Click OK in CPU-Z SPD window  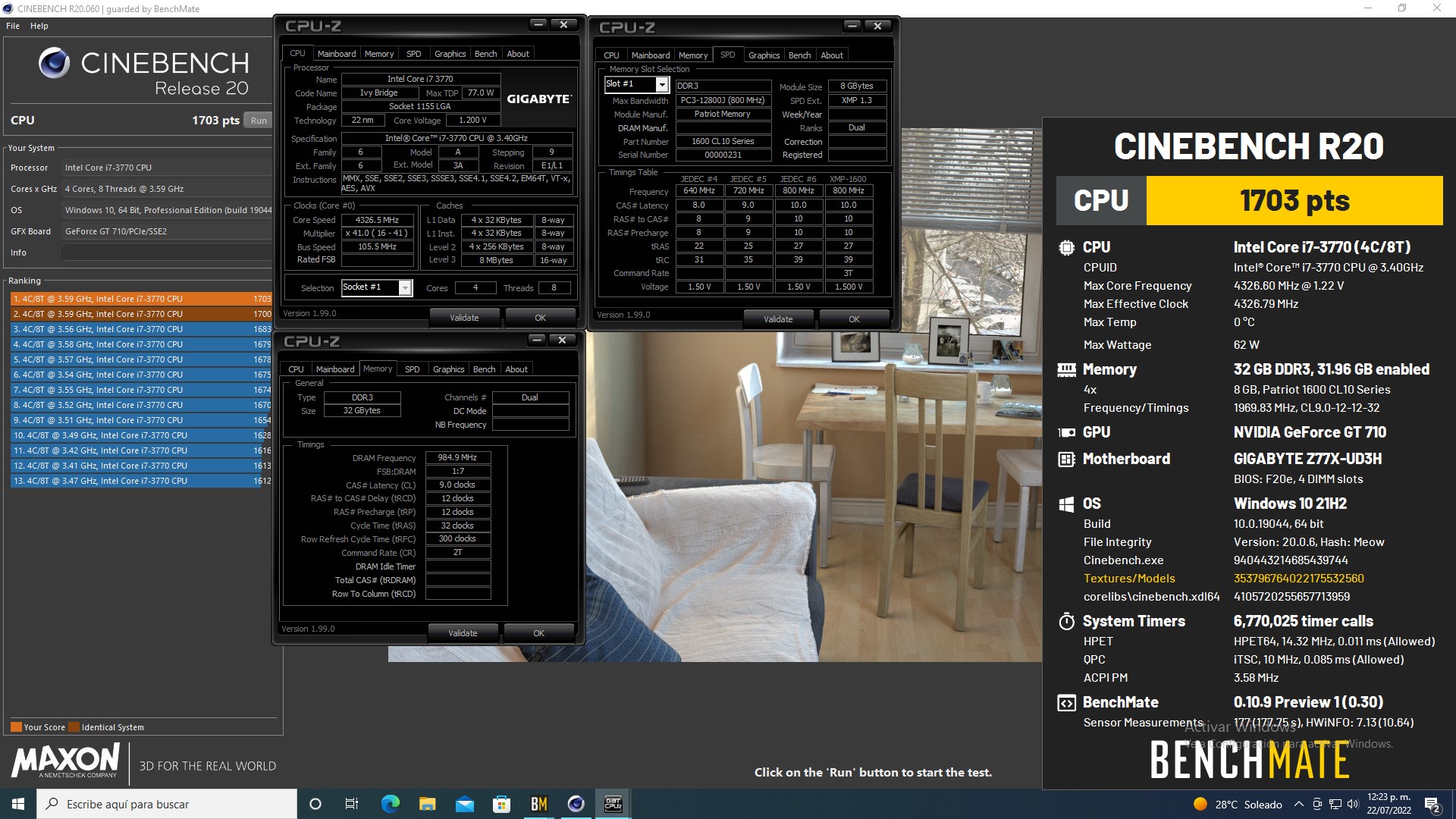[x=854, y=319]
